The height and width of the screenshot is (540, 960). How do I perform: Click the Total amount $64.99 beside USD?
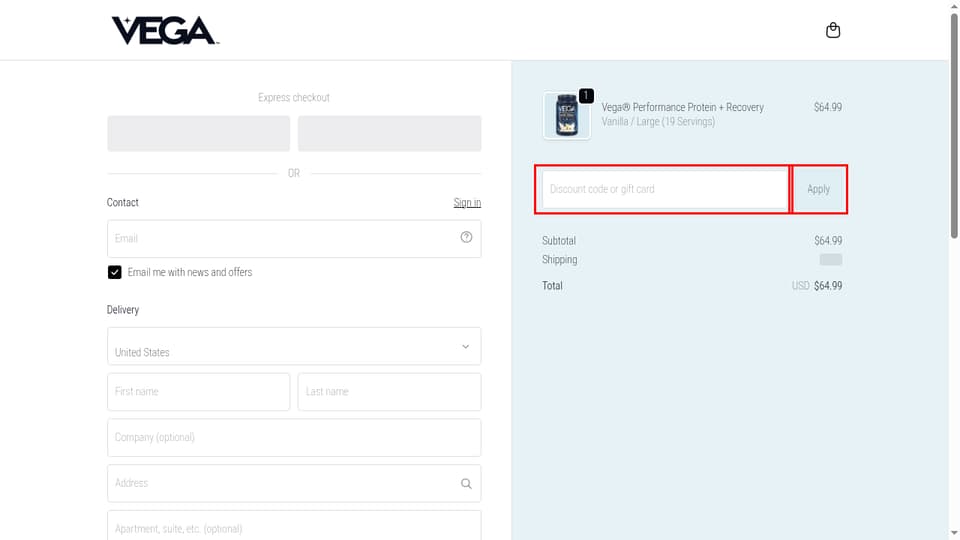click(x=828, y=286)
